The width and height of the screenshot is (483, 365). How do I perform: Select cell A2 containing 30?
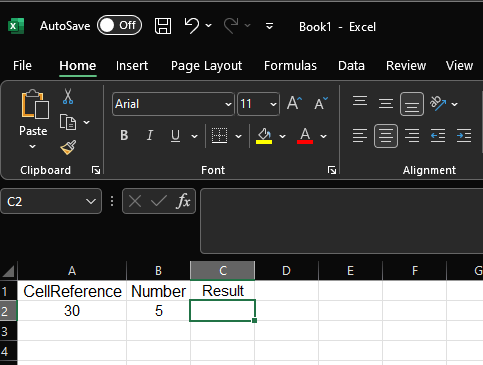point(72,311)
